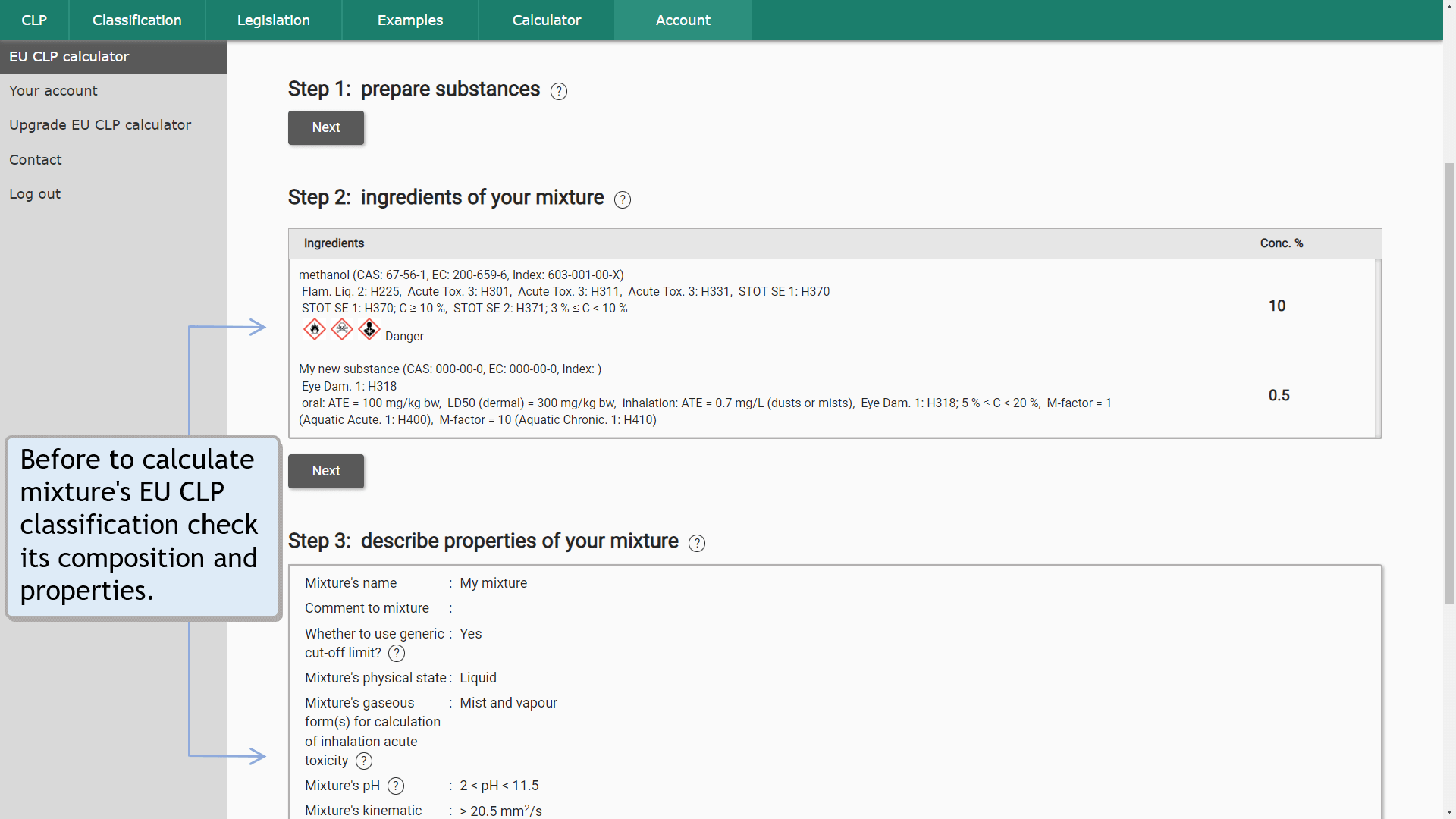1456x819 pixels.
Task: Click the help icon next to generic cut-off limit
Action: [395, 653]
